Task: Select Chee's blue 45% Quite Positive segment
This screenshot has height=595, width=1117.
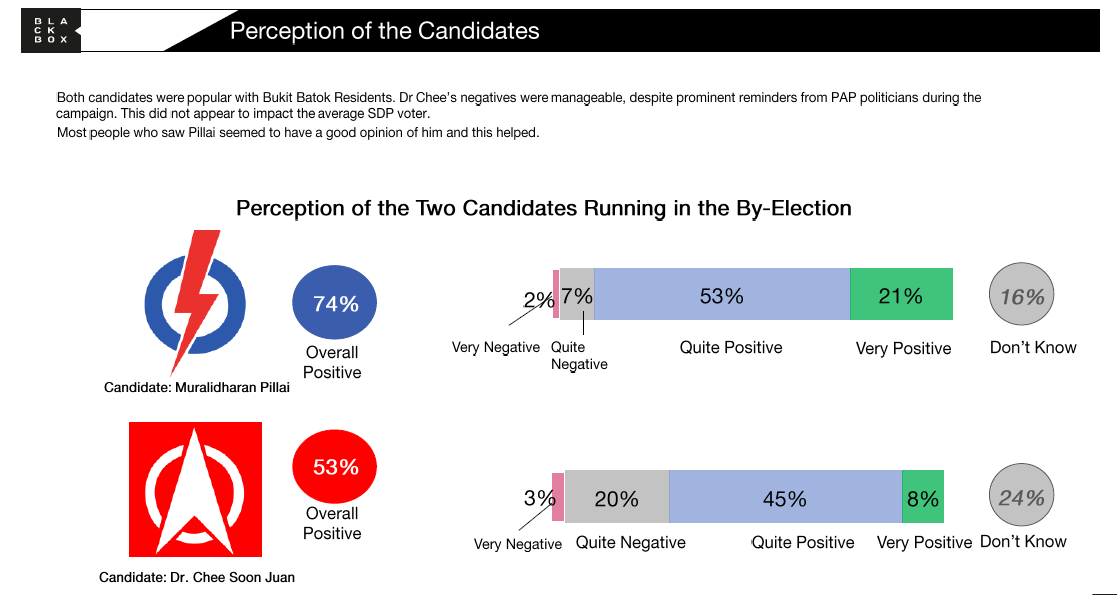Action: [785, 497]
